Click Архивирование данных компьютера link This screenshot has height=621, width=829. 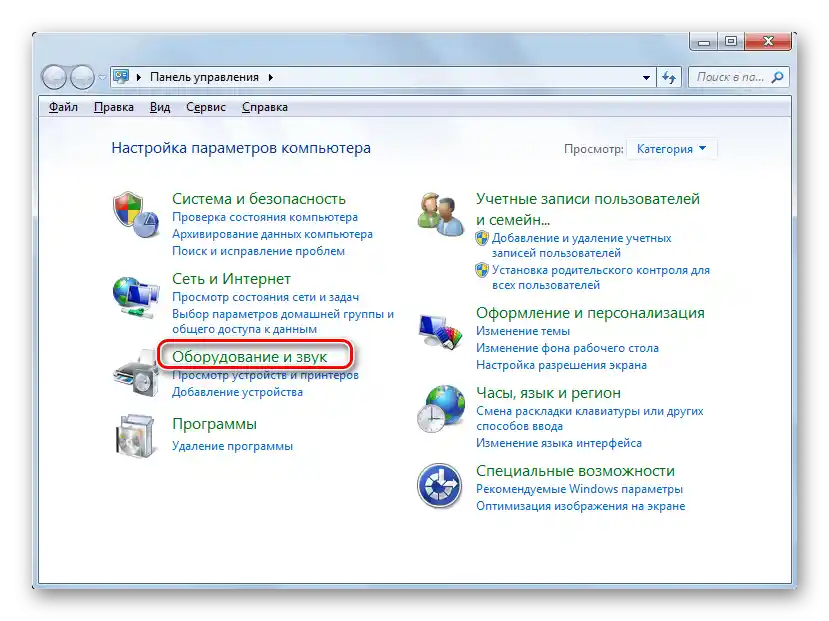[272, 234]
